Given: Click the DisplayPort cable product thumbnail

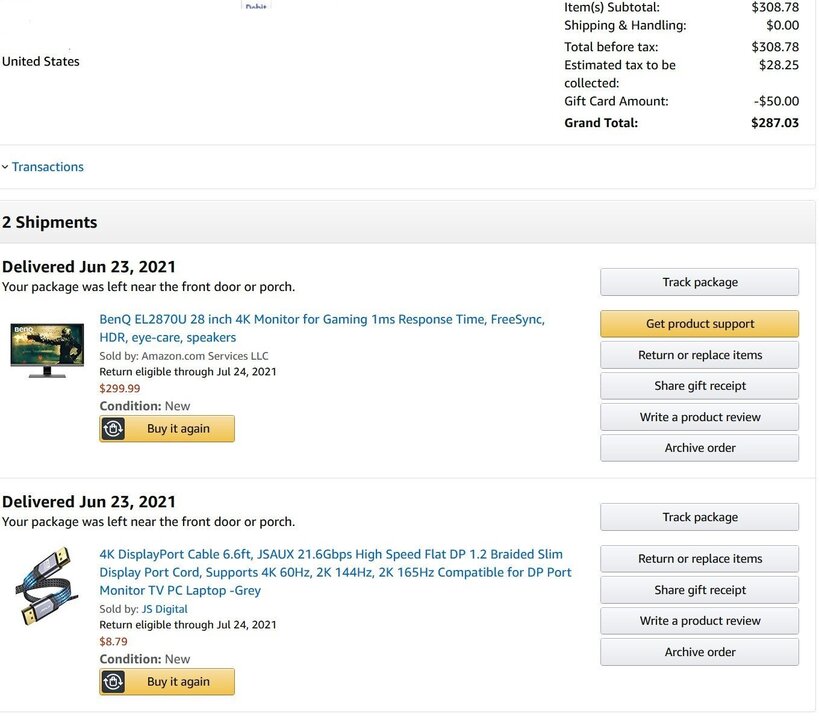Looking at the screenshot, I should [46, 585].
